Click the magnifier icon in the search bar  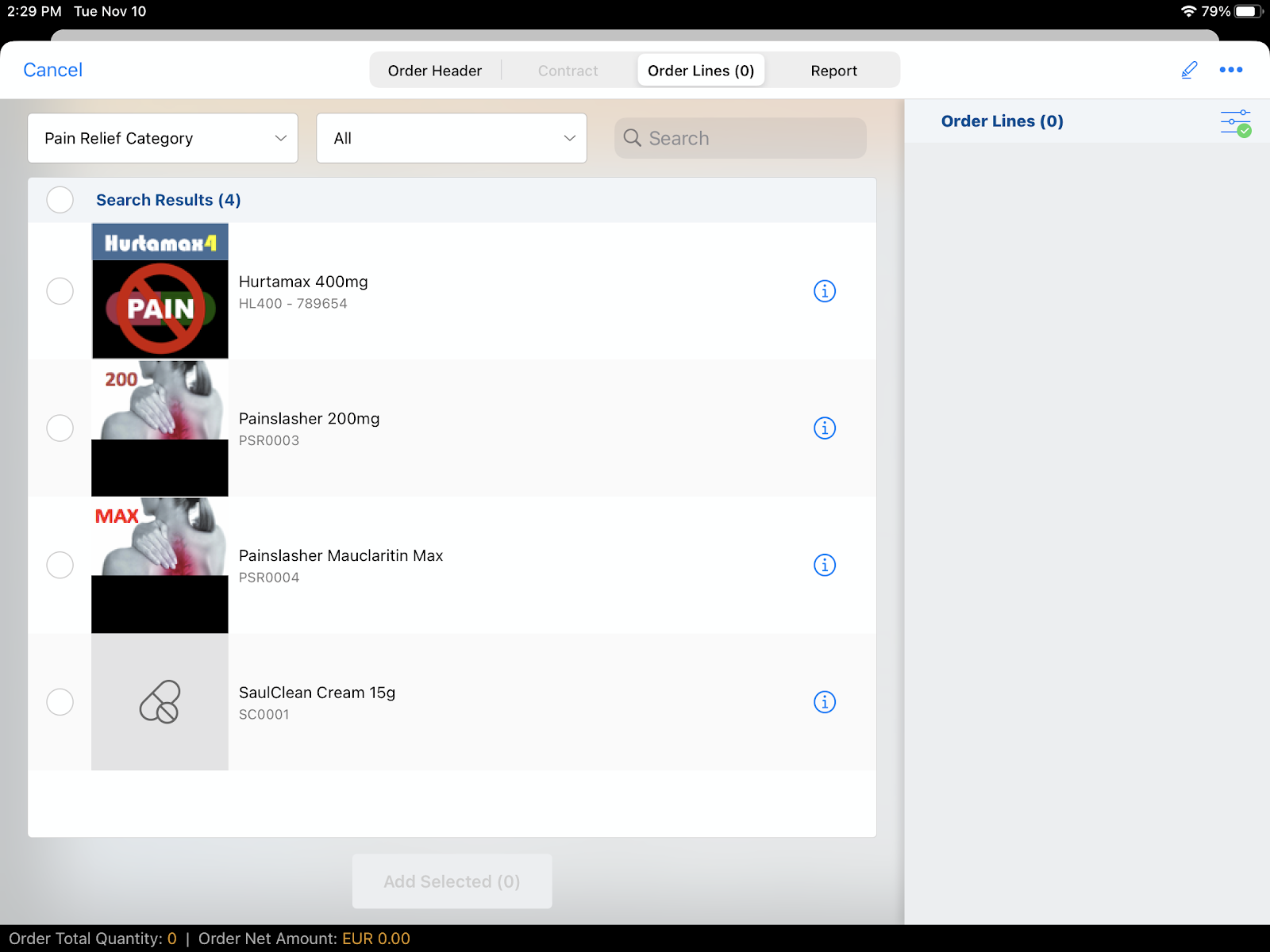pyautogui.click(x=633, y=138)
